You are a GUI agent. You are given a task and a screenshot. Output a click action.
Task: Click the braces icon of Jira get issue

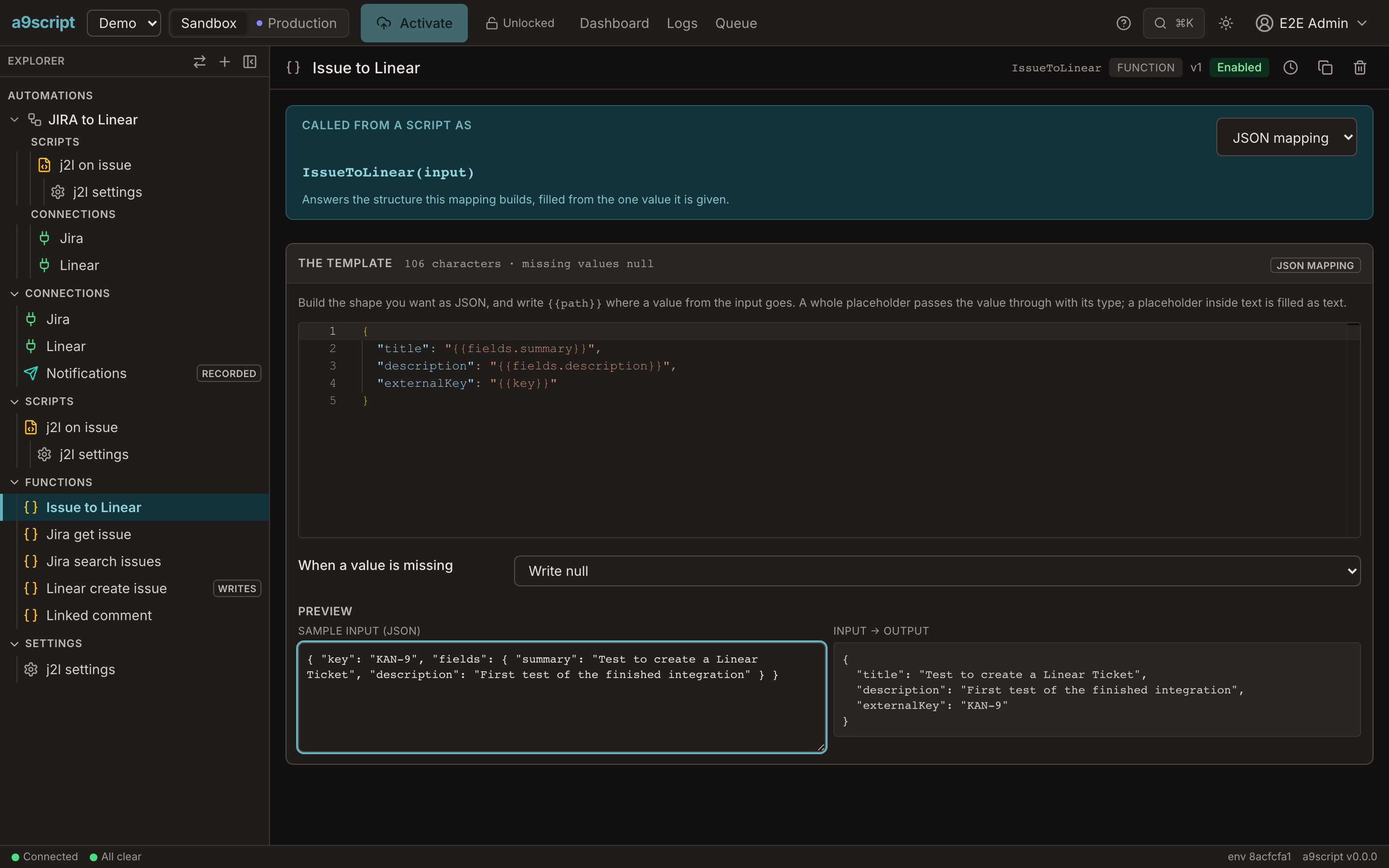pyautogui.click(x=31, y=534)
